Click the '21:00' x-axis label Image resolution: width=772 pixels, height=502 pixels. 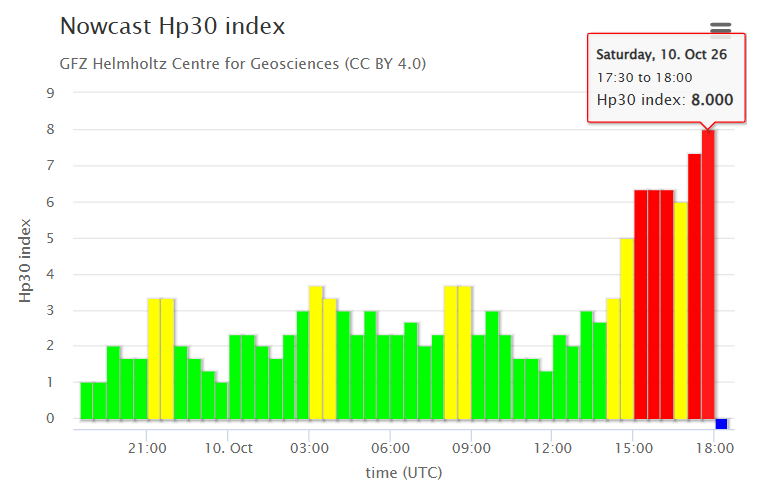click(147, 448)
